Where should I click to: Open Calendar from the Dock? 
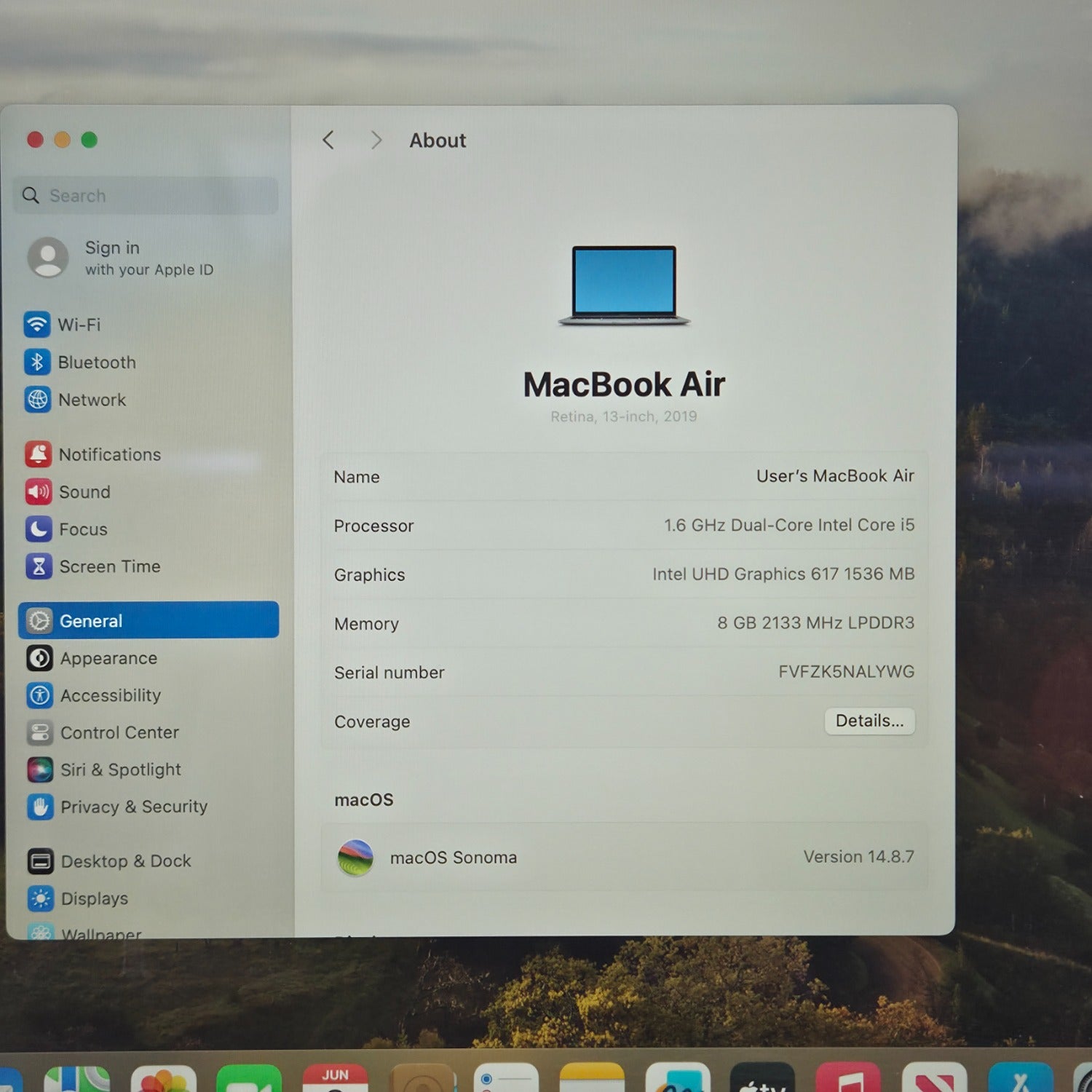click(x=335, y=1078)
